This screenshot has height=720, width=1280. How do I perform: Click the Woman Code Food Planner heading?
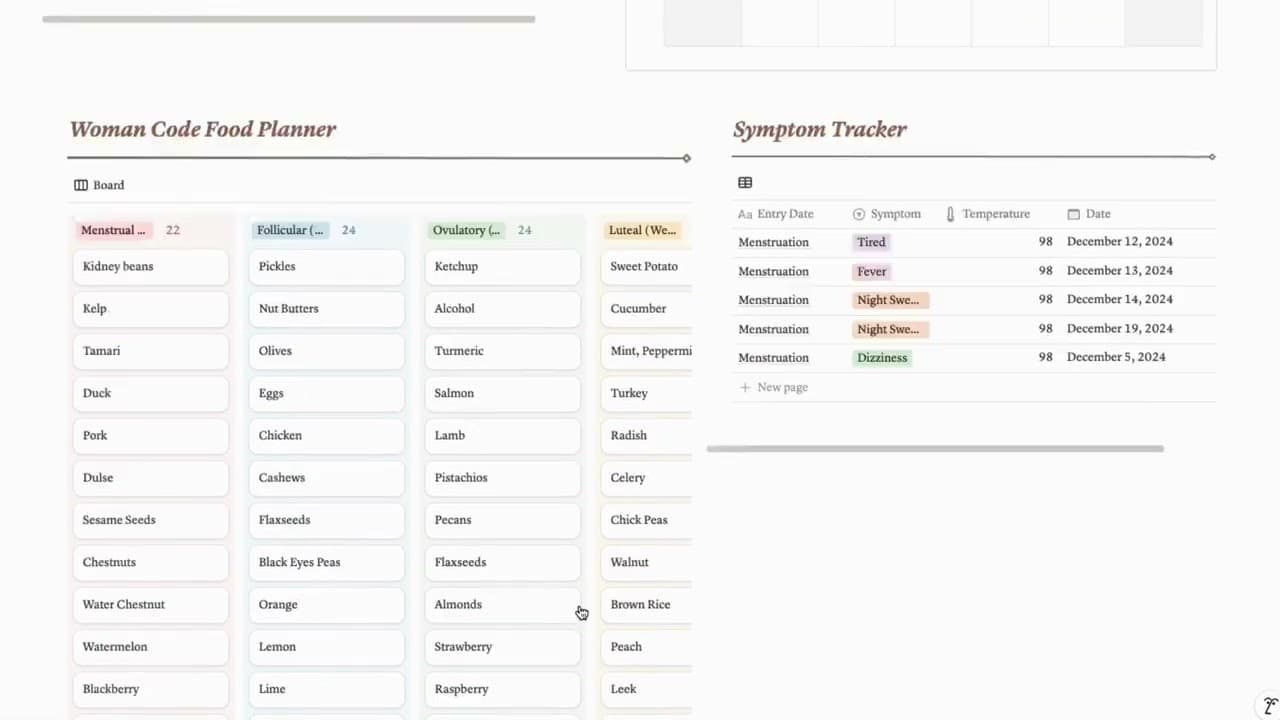point(203,129)
